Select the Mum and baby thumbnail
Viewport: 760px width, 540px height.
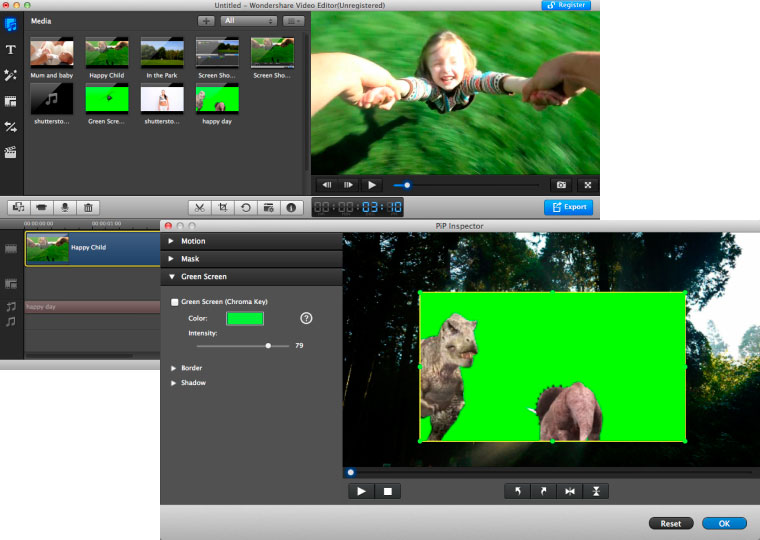[x=51, y=52]
